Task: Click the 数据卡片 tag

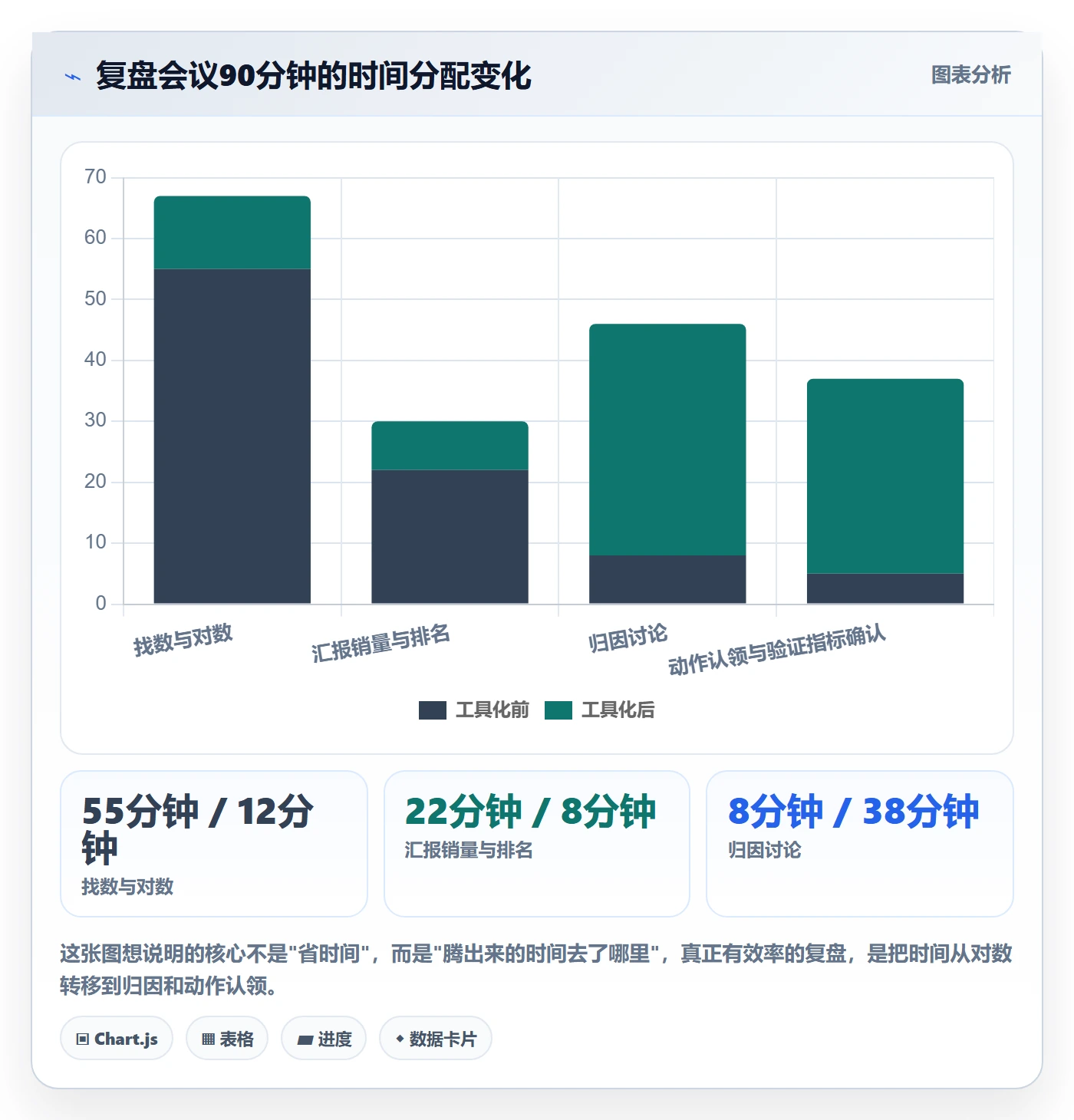Action: pos(436,1039)
